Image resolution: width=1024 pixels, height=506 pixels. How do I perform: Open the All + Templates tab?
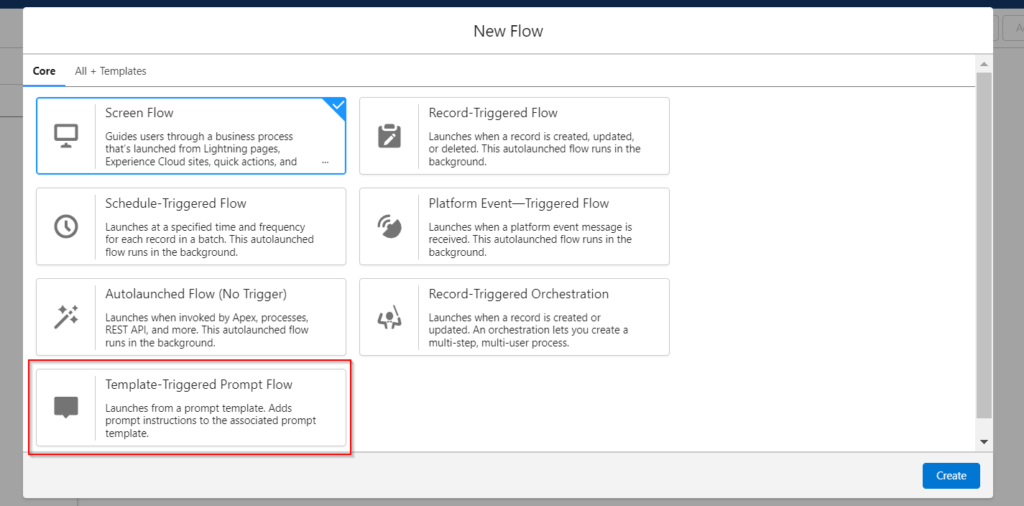[x=110, y=71]
